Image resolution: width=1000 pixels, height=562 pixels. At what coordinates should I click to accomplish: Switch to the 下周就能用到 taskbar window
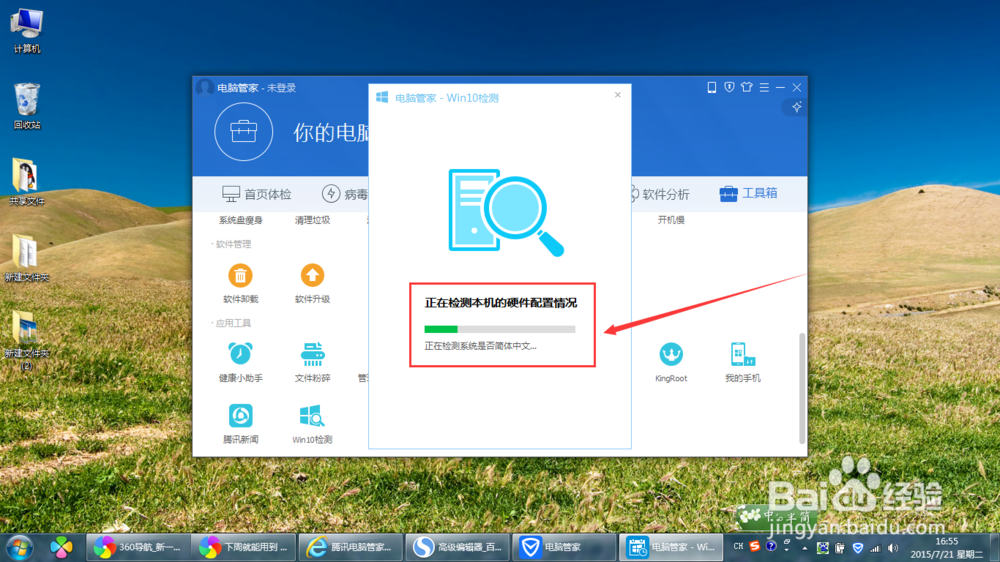[244, 547]
